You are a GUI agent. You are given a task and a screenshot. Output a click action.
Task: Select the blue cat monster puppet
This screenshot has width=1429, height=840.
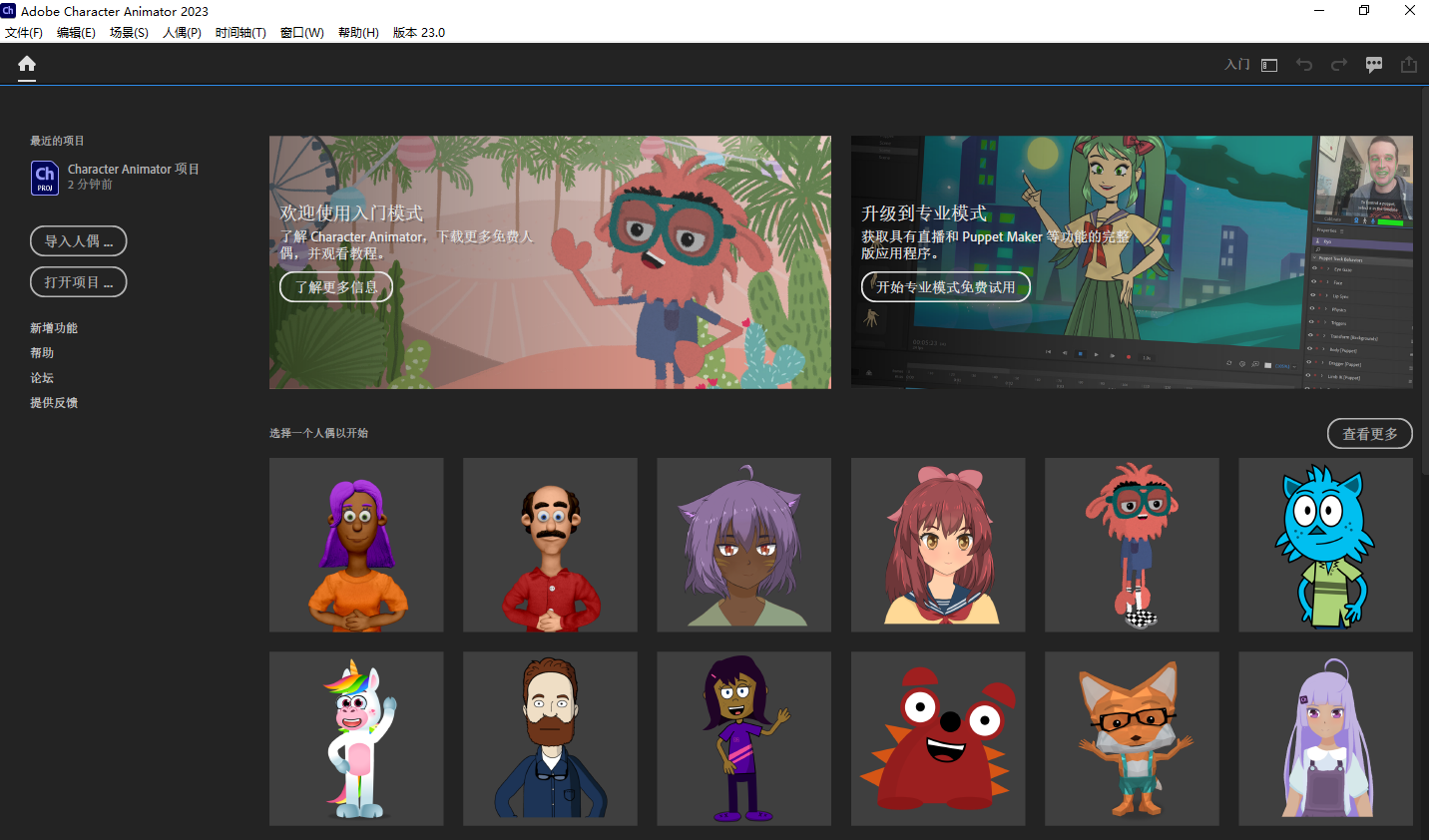click(1325, 545)
